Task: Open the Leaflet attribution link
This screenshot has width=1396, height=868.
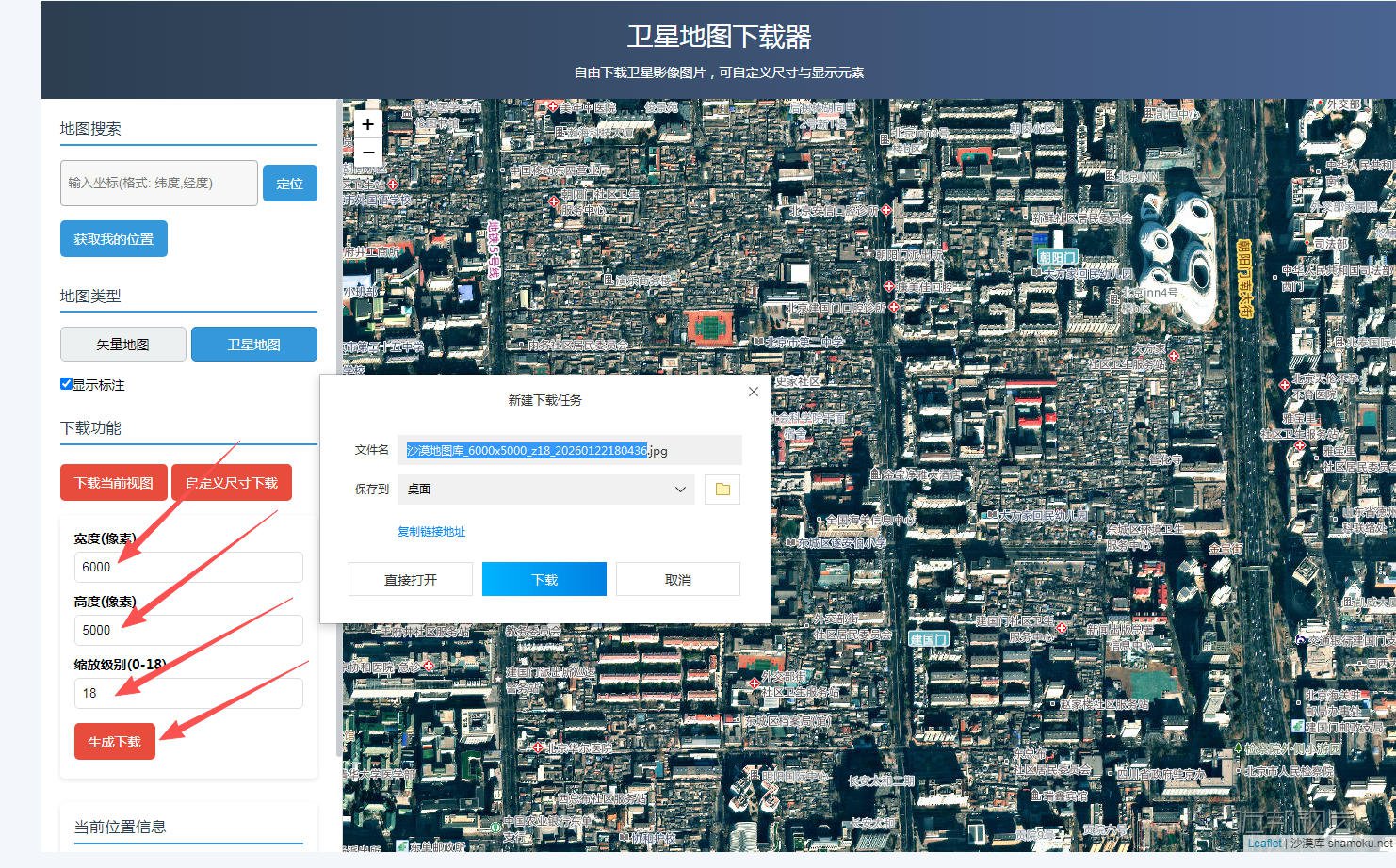Action: click(1264, 844)
